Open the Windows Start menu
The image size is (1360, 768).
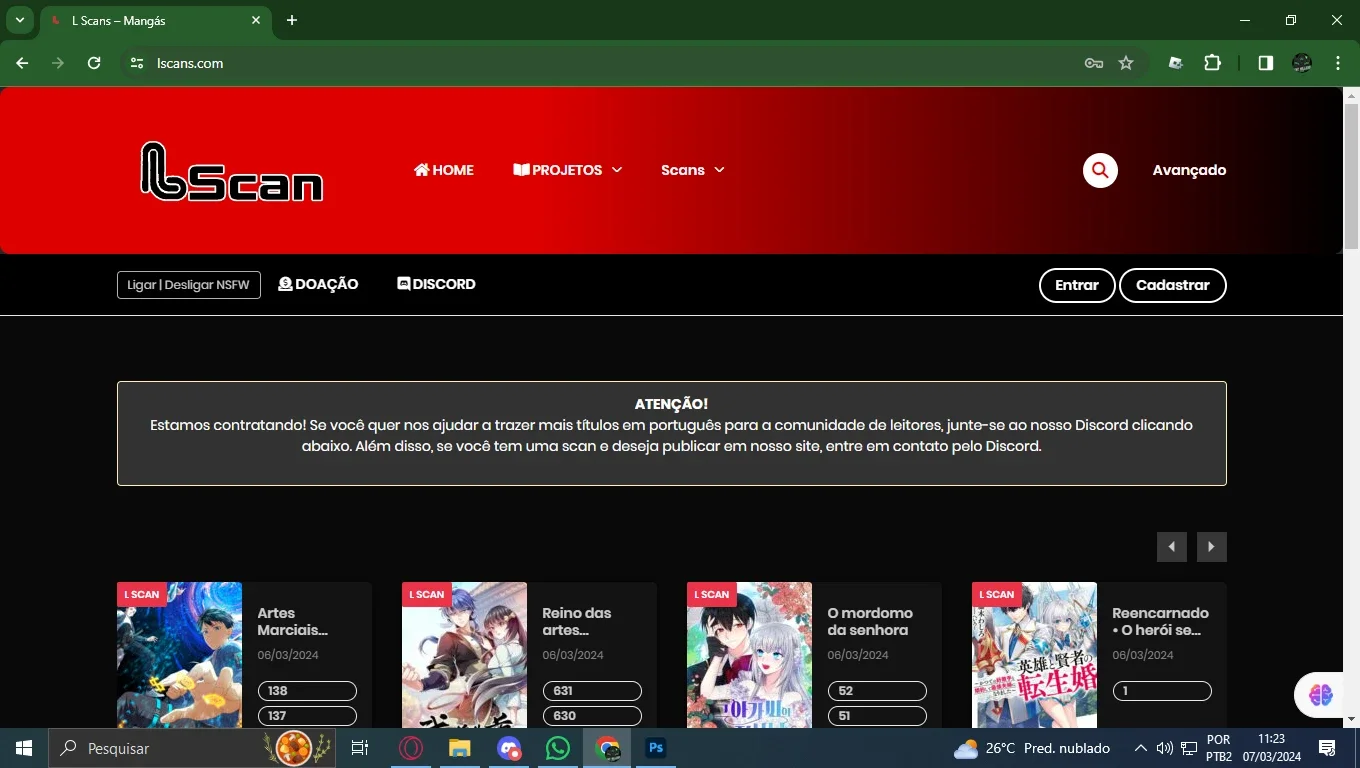(x=23, y=748)
